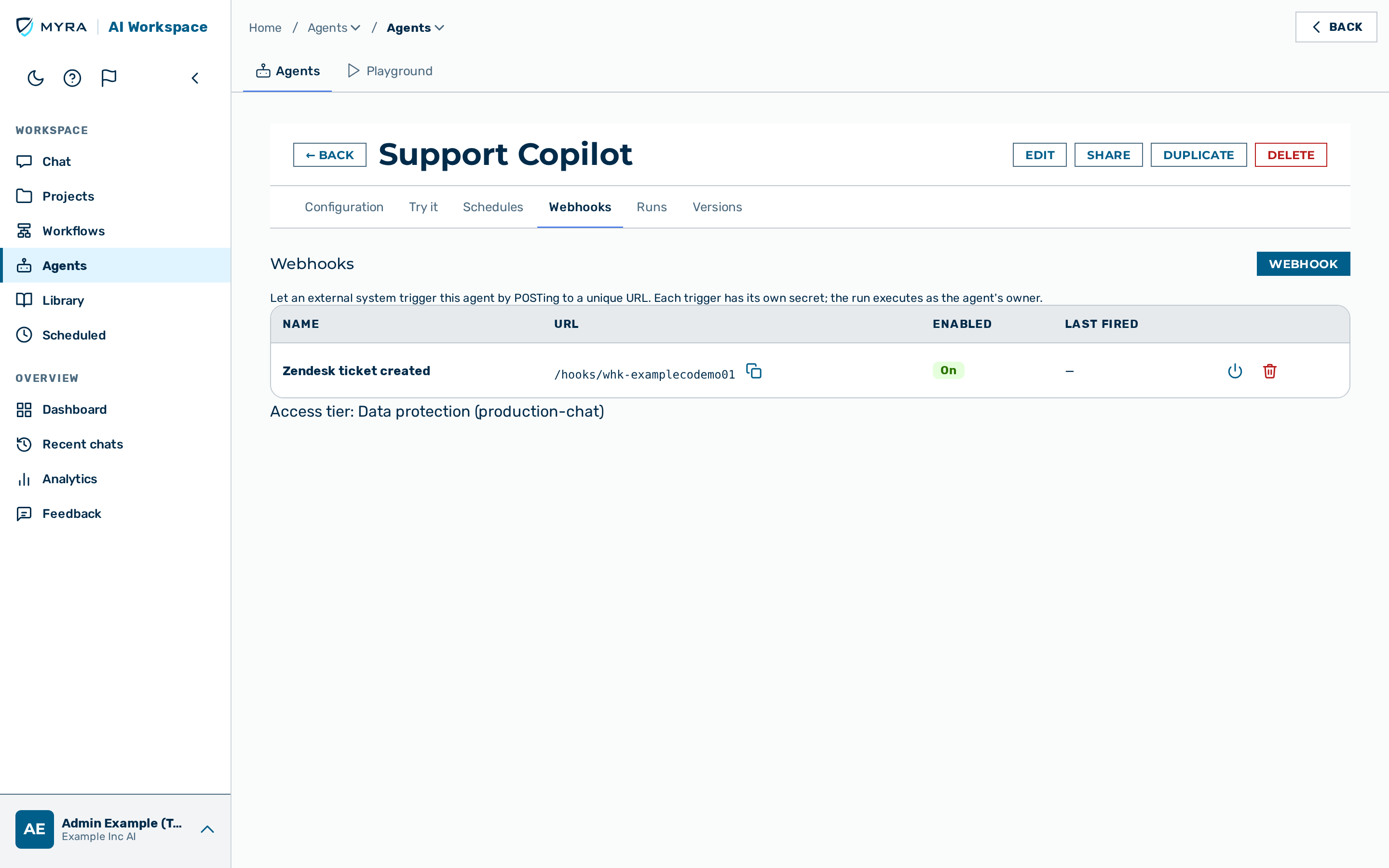Click the EDIT button
Screen dimensions: 1389x868
click(1039, 155)
